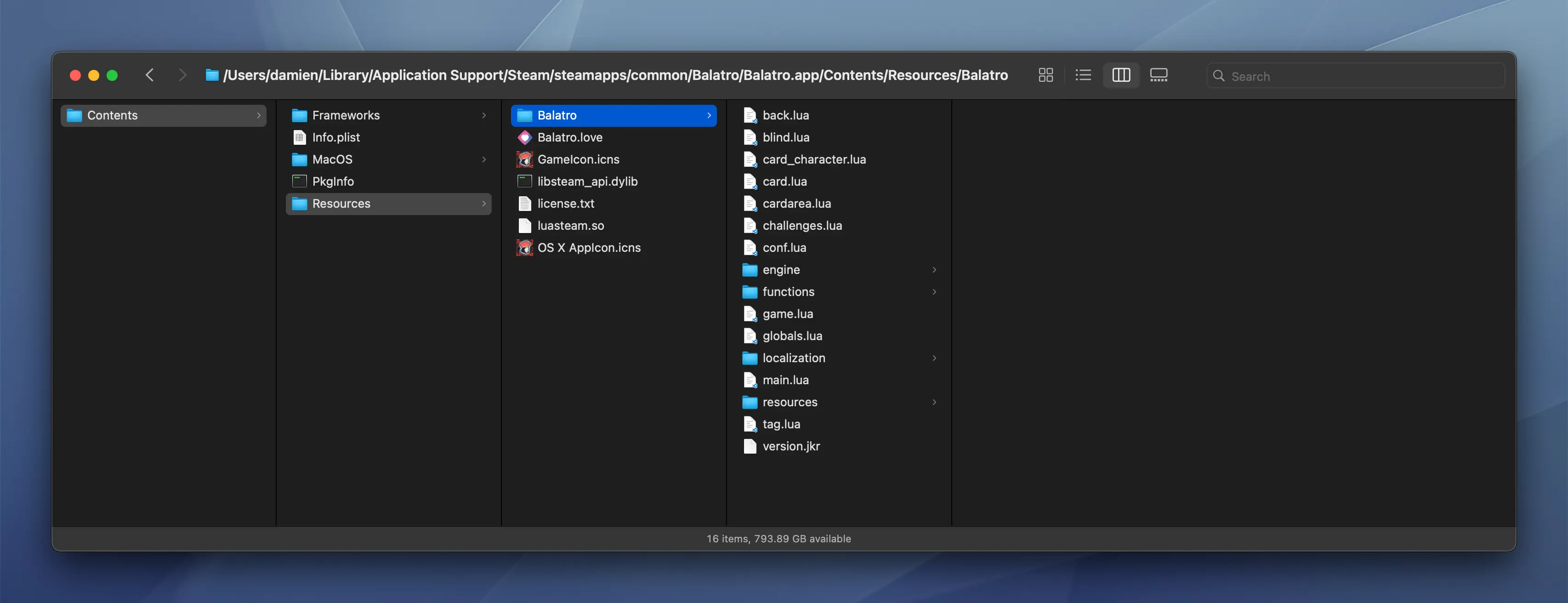This screenshot has height=603, width=1568.
Task: Select game.lua file name
Action: point(788,314)
